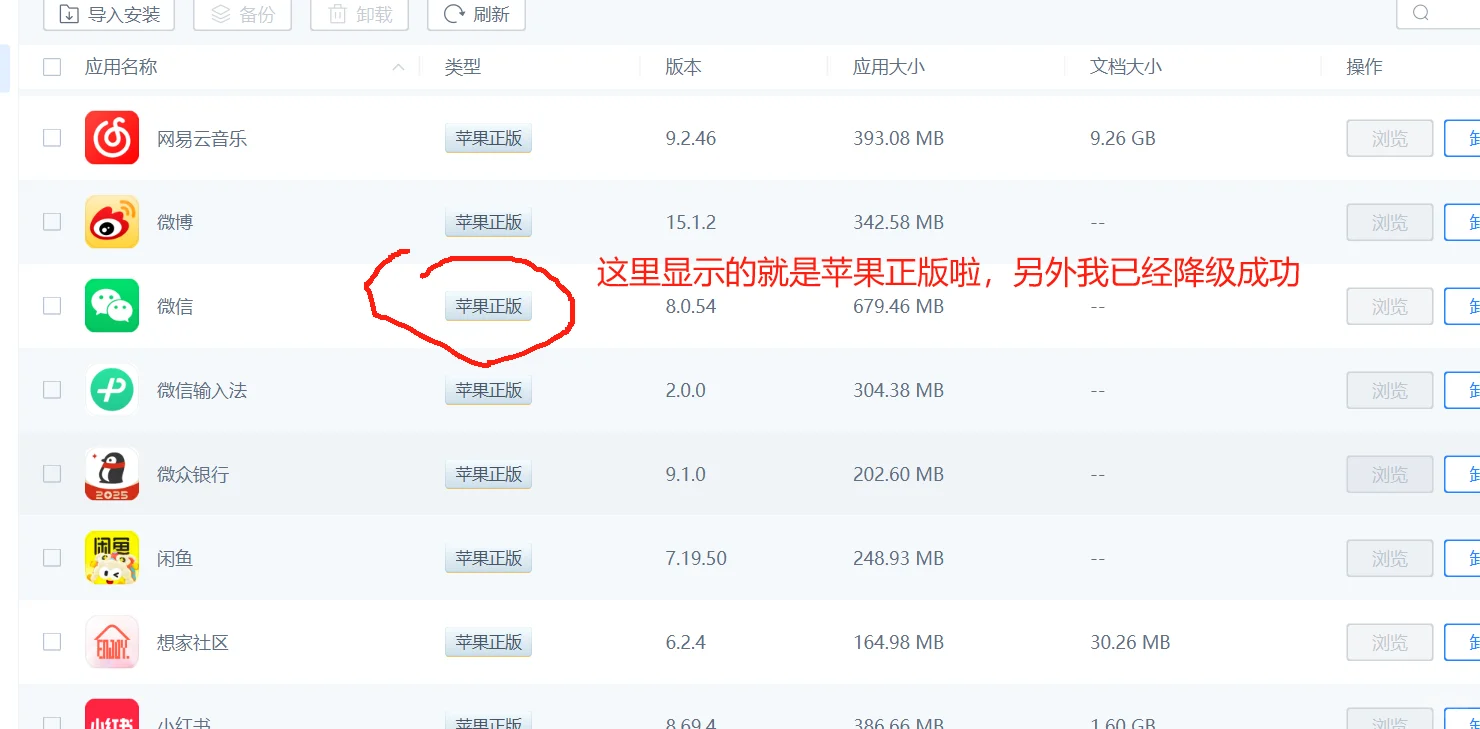Click the NetEase Cloud Music app icon
This screenshot has height=729, width=1480.
(x=111, y=137)
